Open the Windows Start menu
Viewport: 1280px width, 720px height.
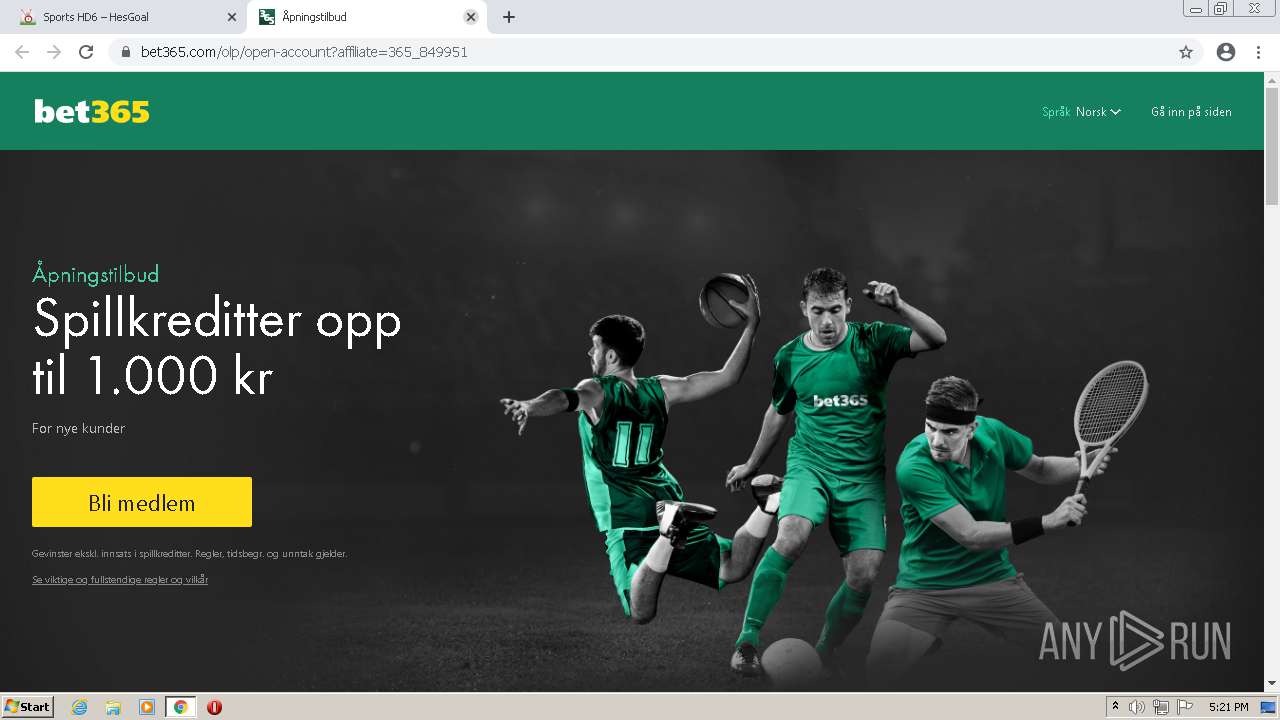tap(28, 707)
